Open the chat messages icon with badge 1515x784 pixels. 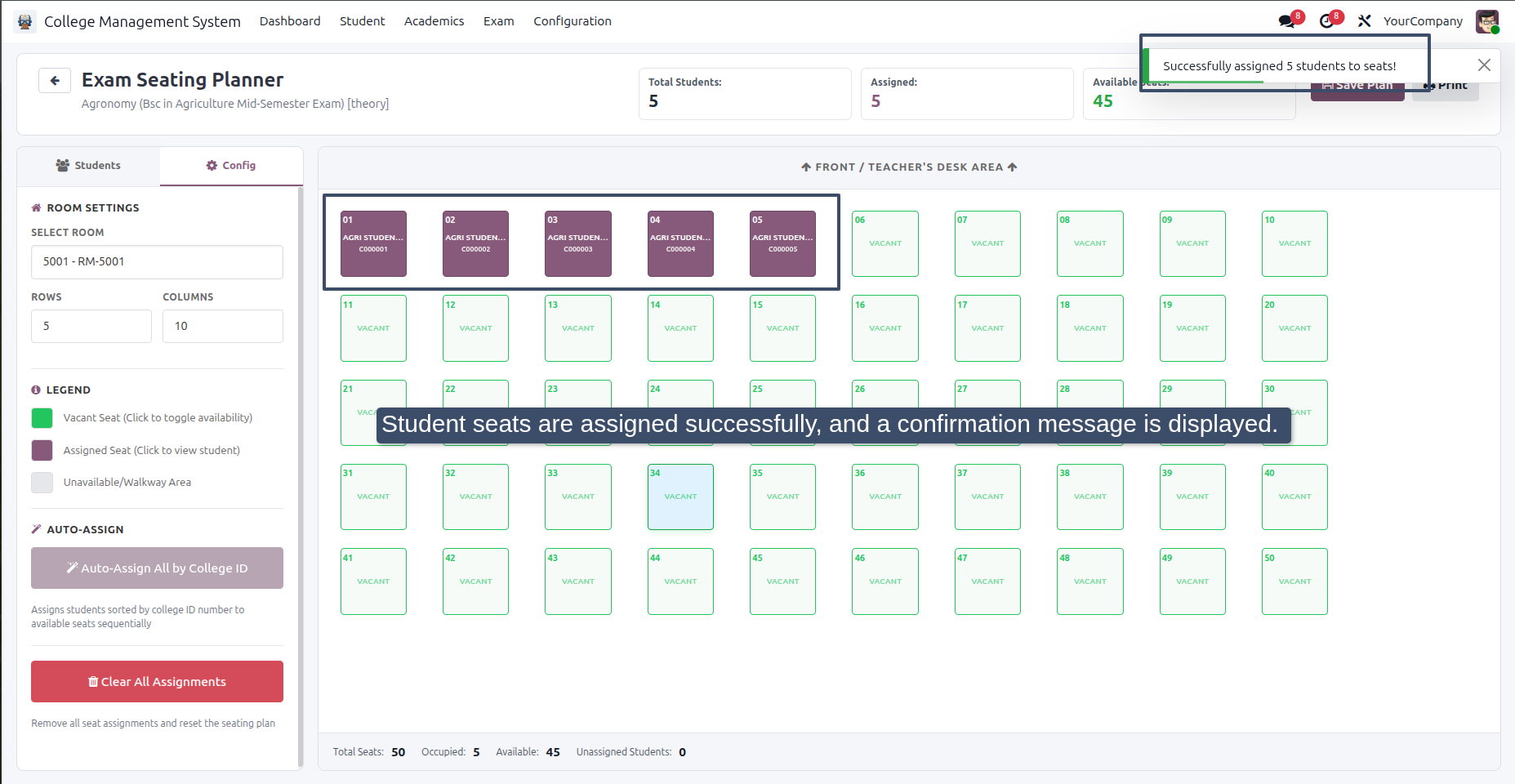[x=1288, y=21]
